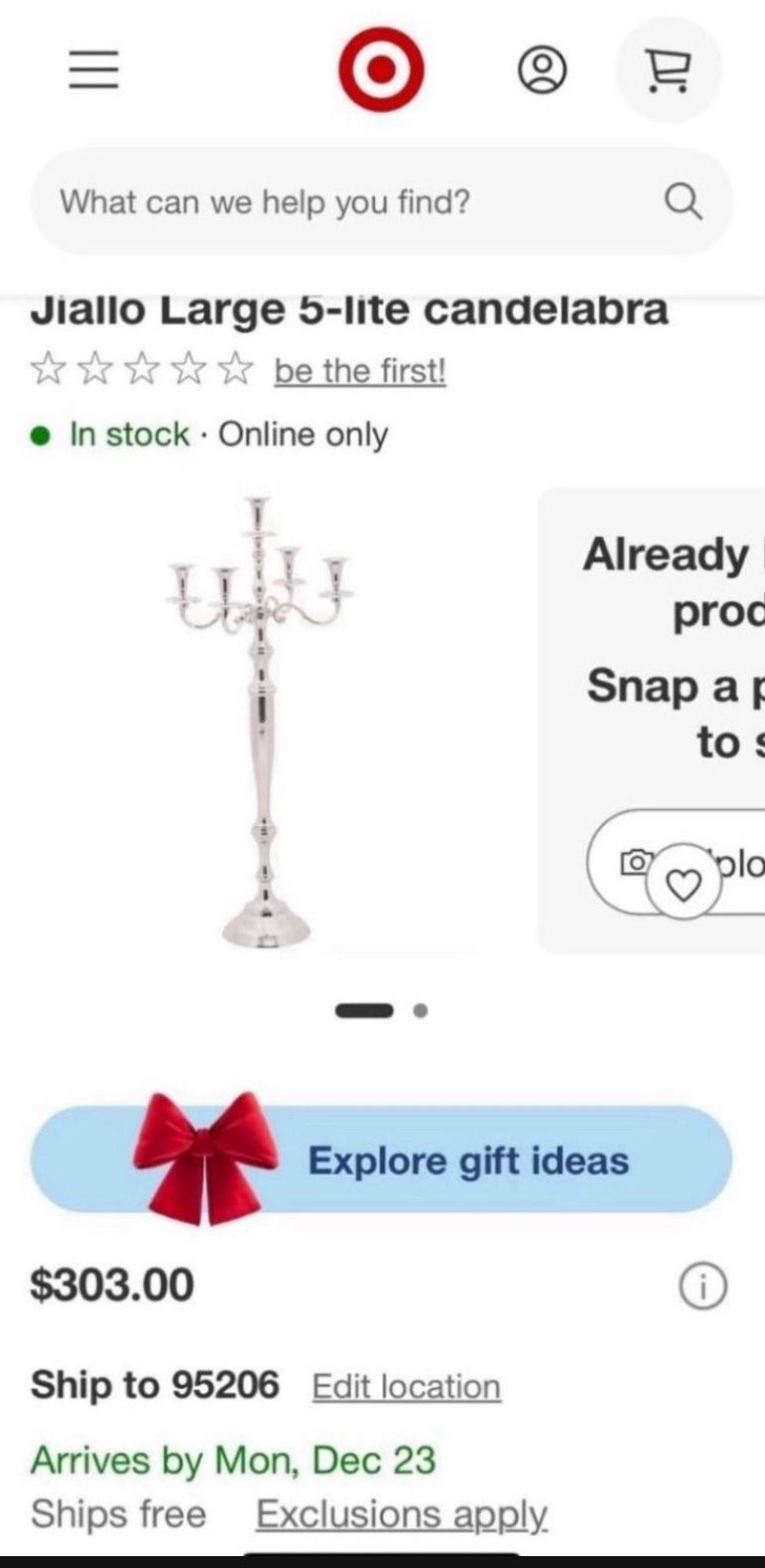View the shopping cart

tap(670, 70)
